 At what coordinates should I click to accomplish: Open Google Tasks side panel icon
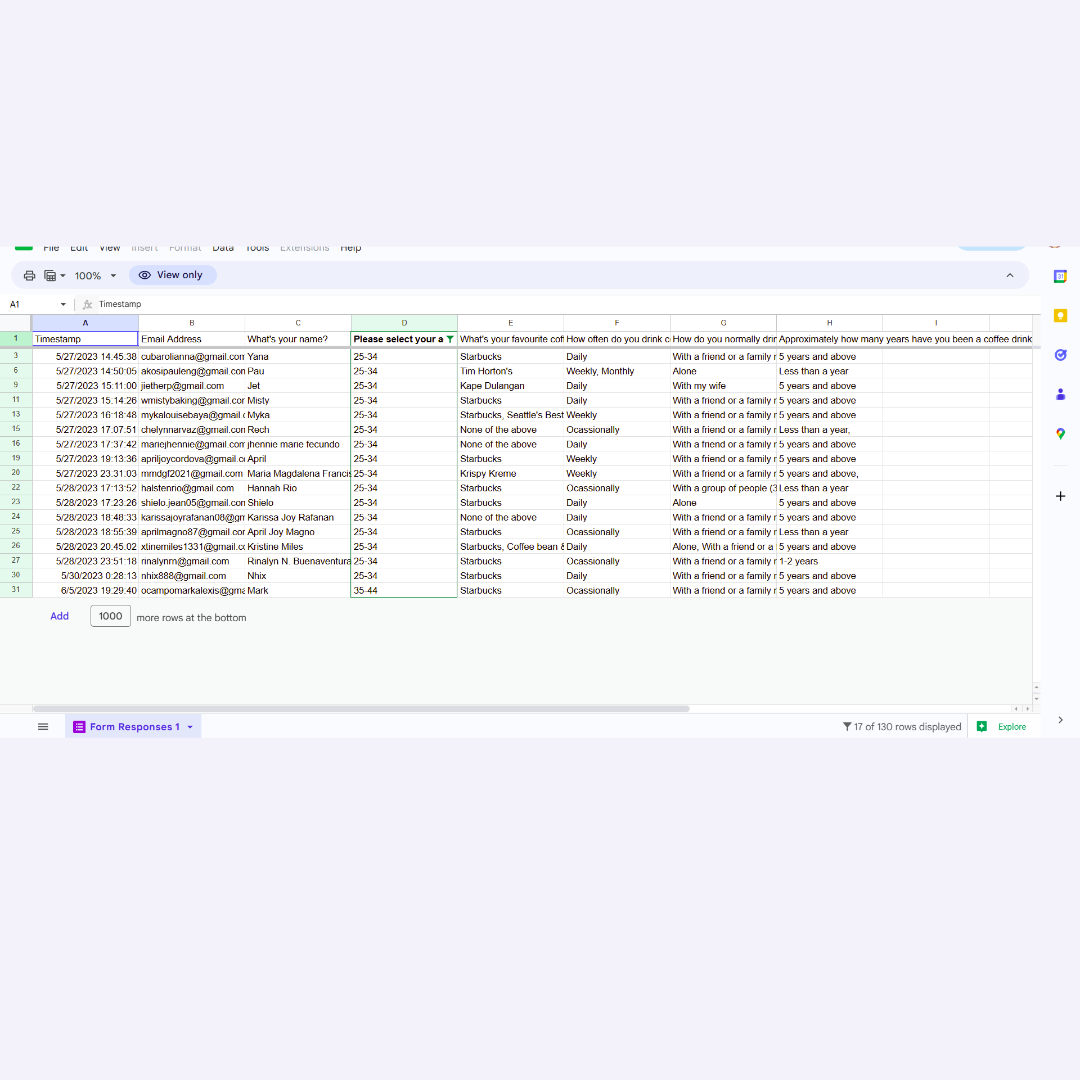(1060, 355)
